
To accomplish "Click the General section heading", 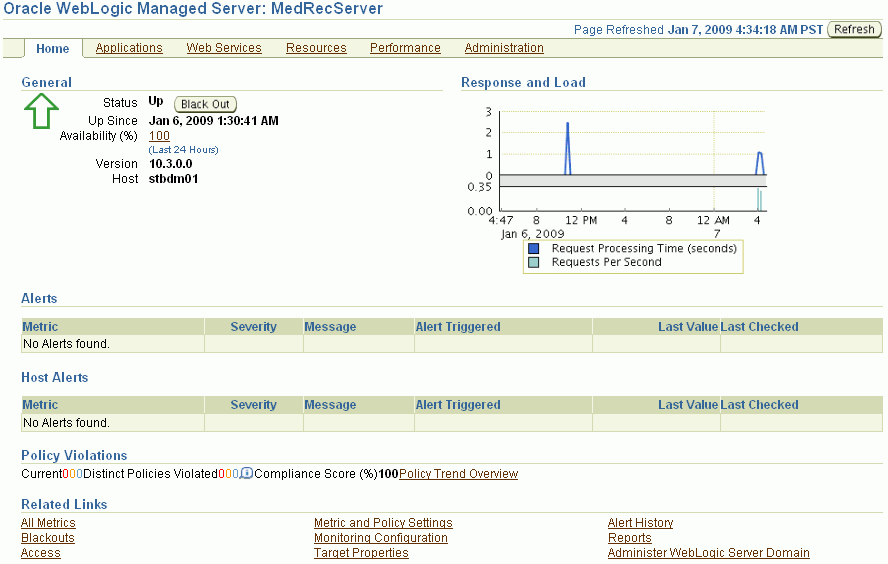I will pos(46,83).
